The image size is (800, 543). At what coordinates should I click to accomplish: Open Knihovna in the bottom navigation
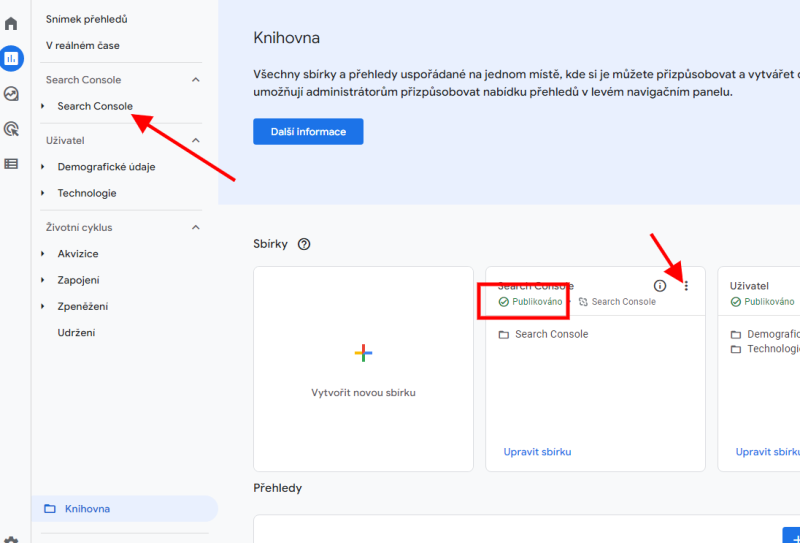coord(87,509)
